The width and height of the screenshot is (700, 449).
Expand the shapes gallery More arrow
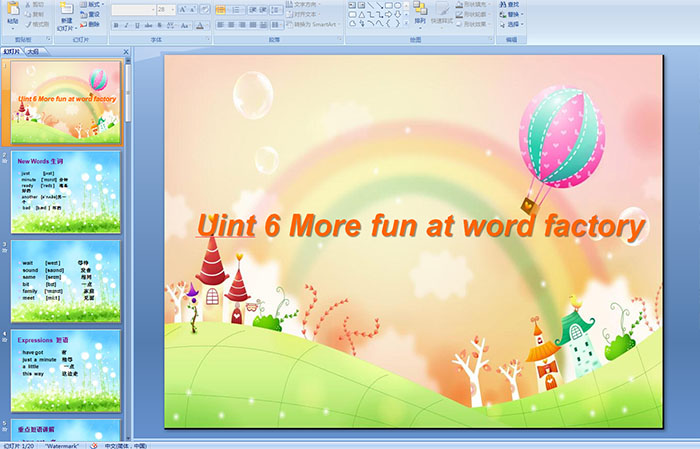point(406,23)
